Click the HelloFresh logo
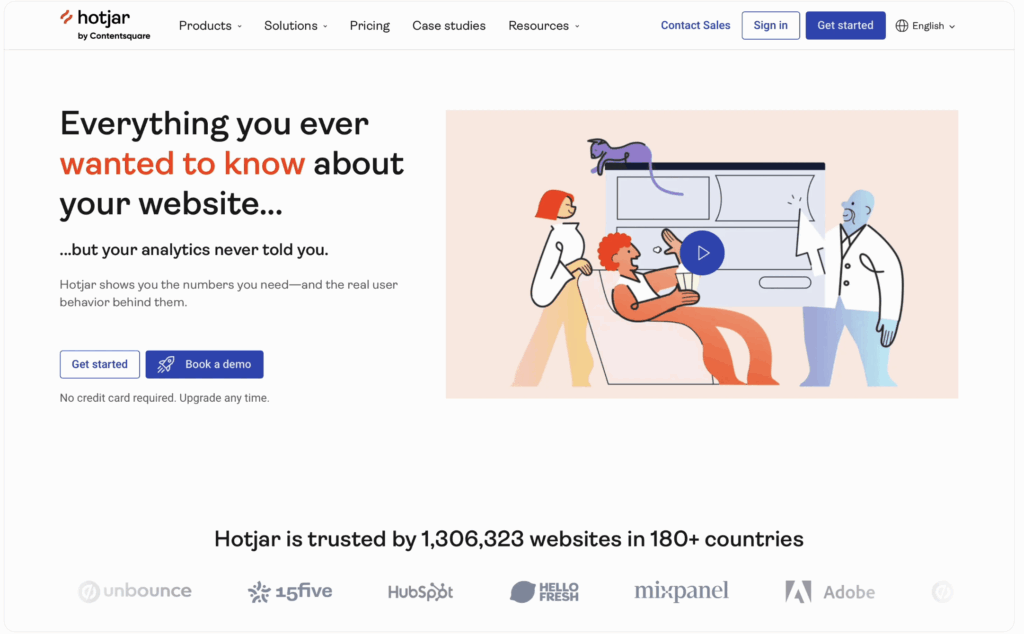 coord(545,591)
